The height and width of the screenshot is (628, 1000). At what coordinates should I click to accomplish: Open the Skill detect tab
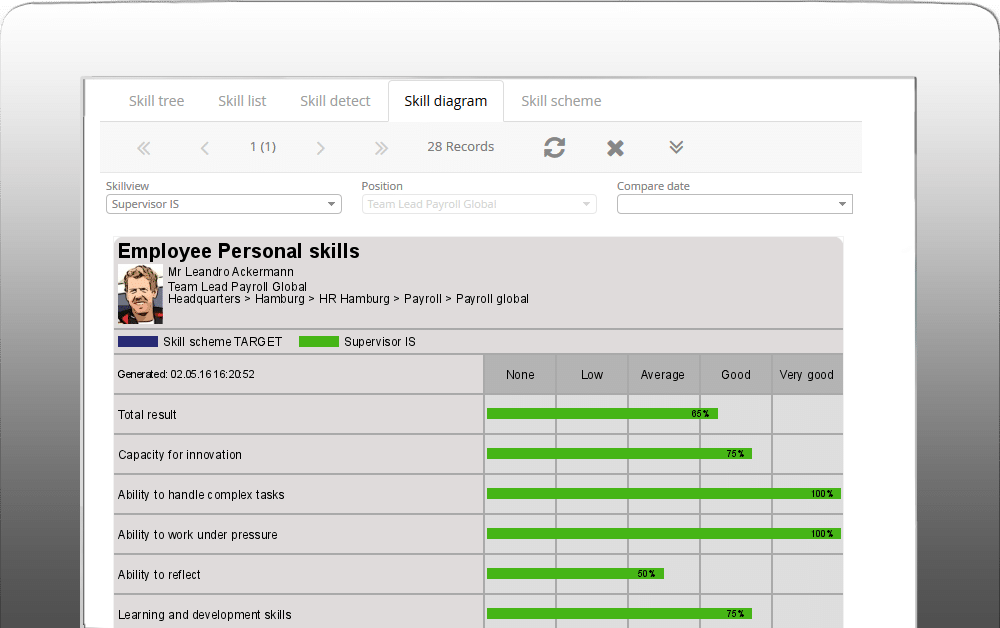click(335, 101)
